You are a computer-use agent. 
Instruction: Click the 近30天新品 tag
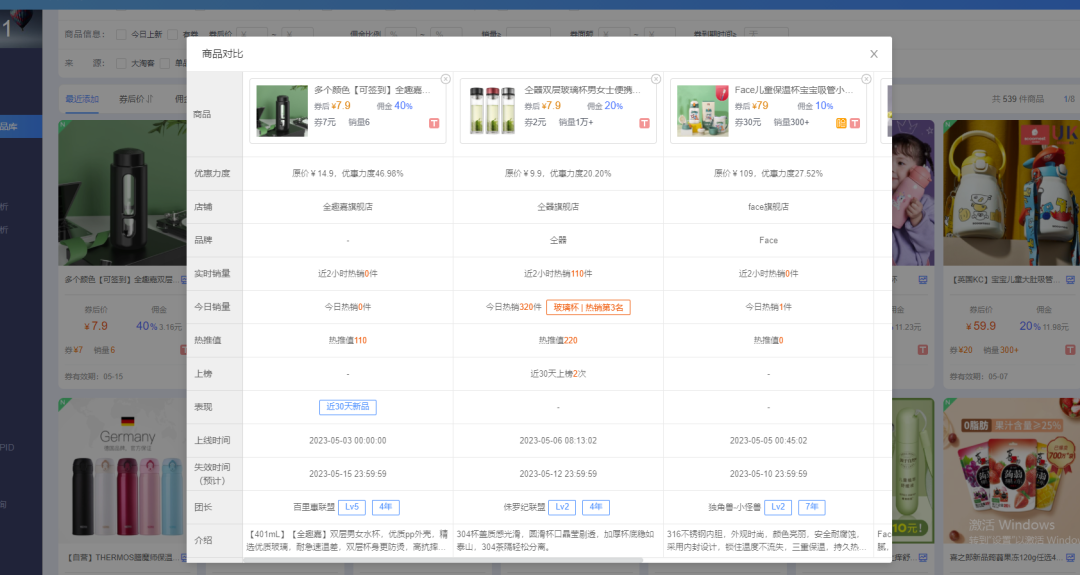pos(348,407)
